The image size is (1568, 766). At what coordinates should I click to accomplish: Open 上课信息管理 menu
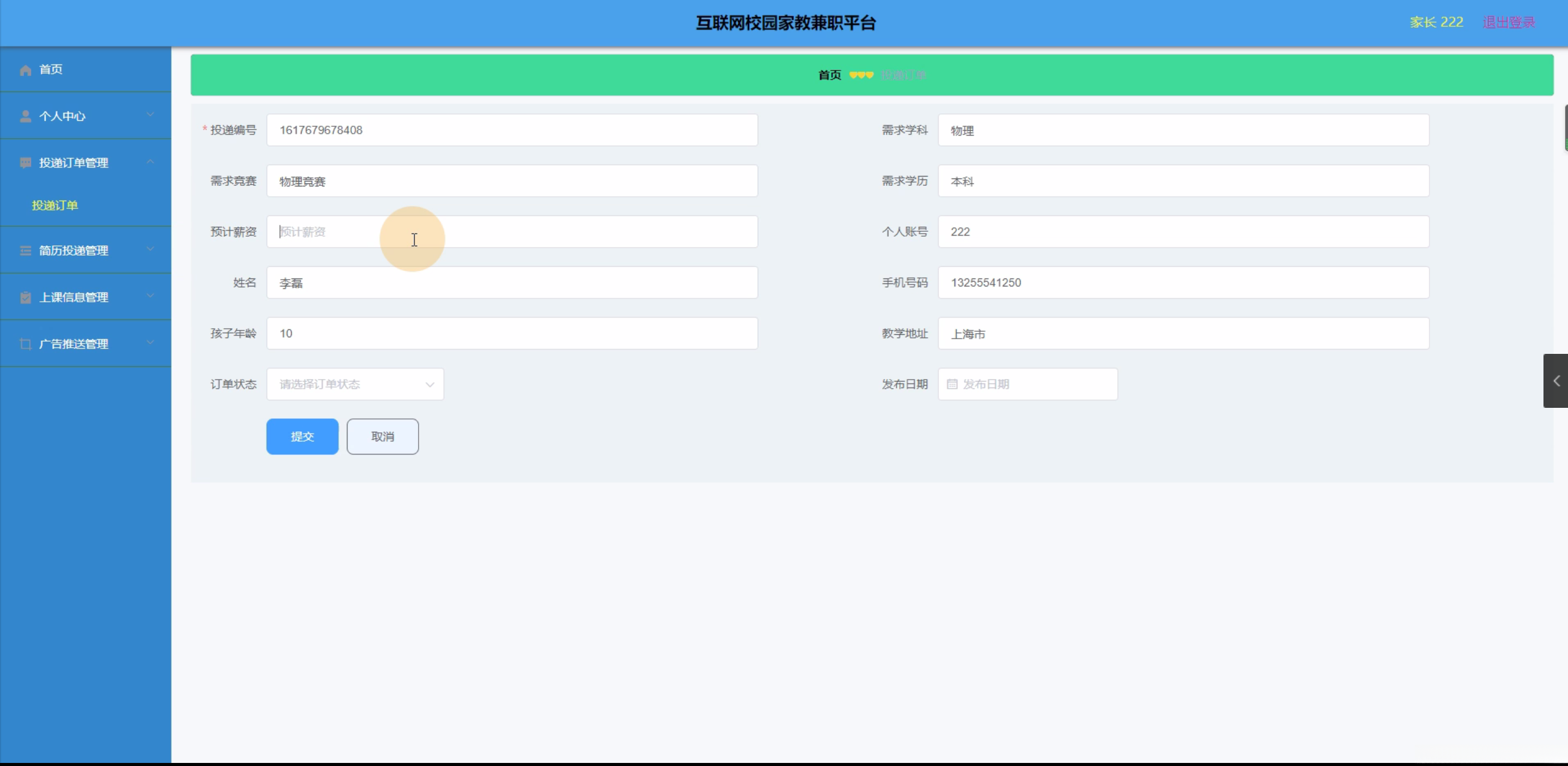[x=74, y=297]
